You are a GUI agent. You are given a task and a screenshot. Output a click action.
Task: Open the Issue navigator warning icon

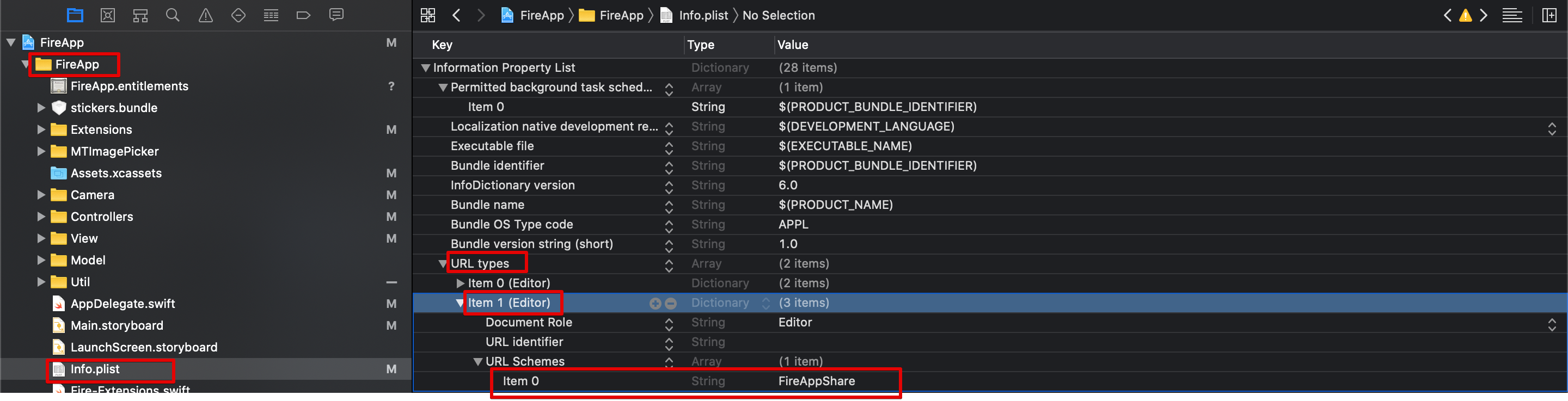(x=206, y=15)
